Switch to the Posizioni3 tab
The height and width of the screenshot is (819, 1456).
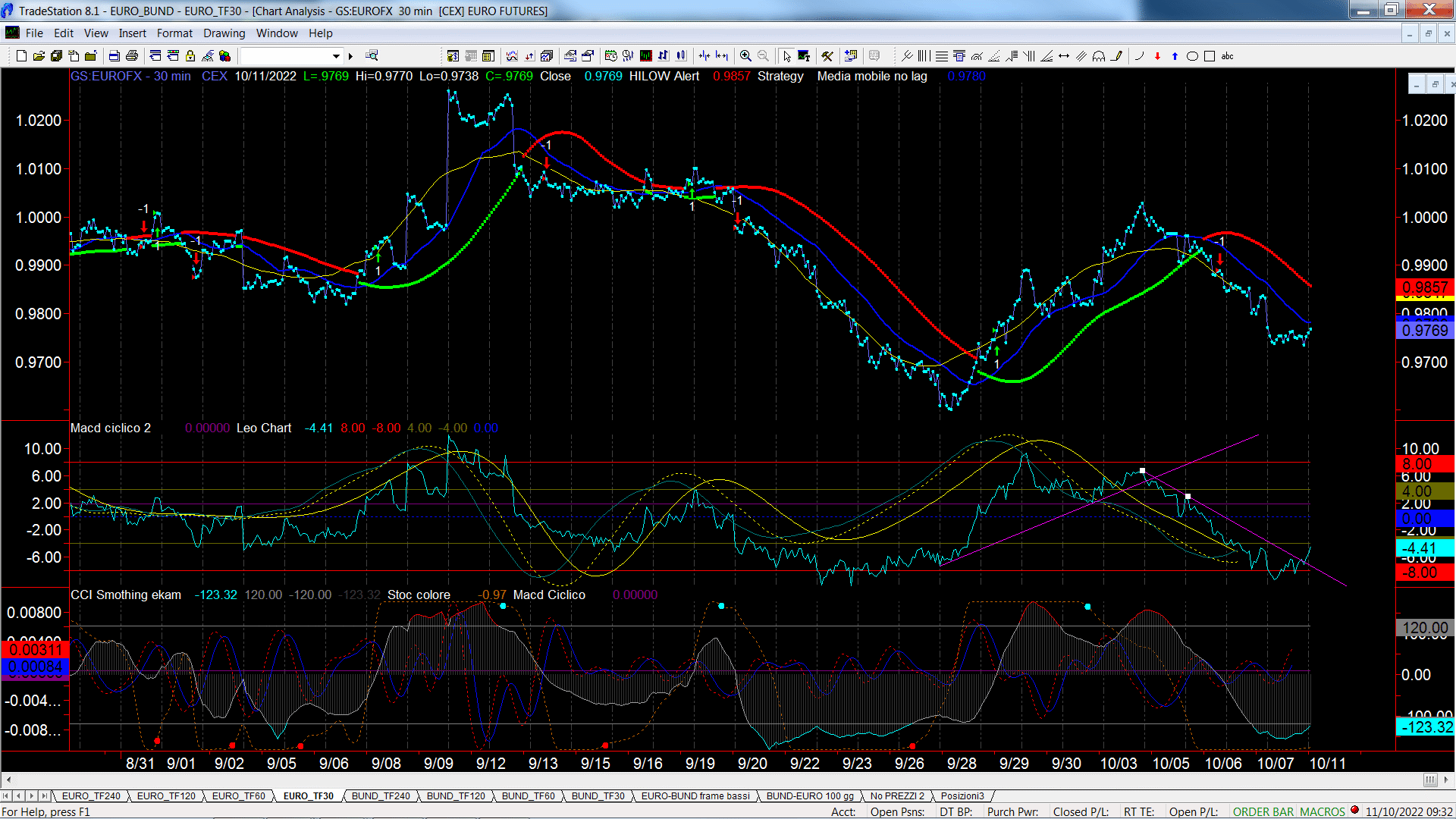coord(962,795)
